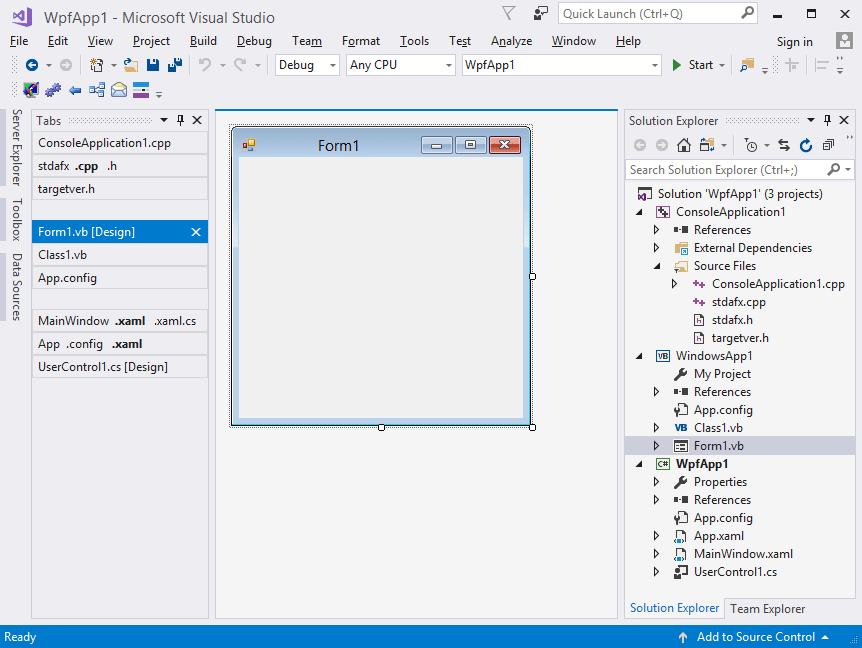Click the Collapse All icon in Solution Explorer
Image resolution: width=862 pixels, height=648 pixels.
coord(828,145)
